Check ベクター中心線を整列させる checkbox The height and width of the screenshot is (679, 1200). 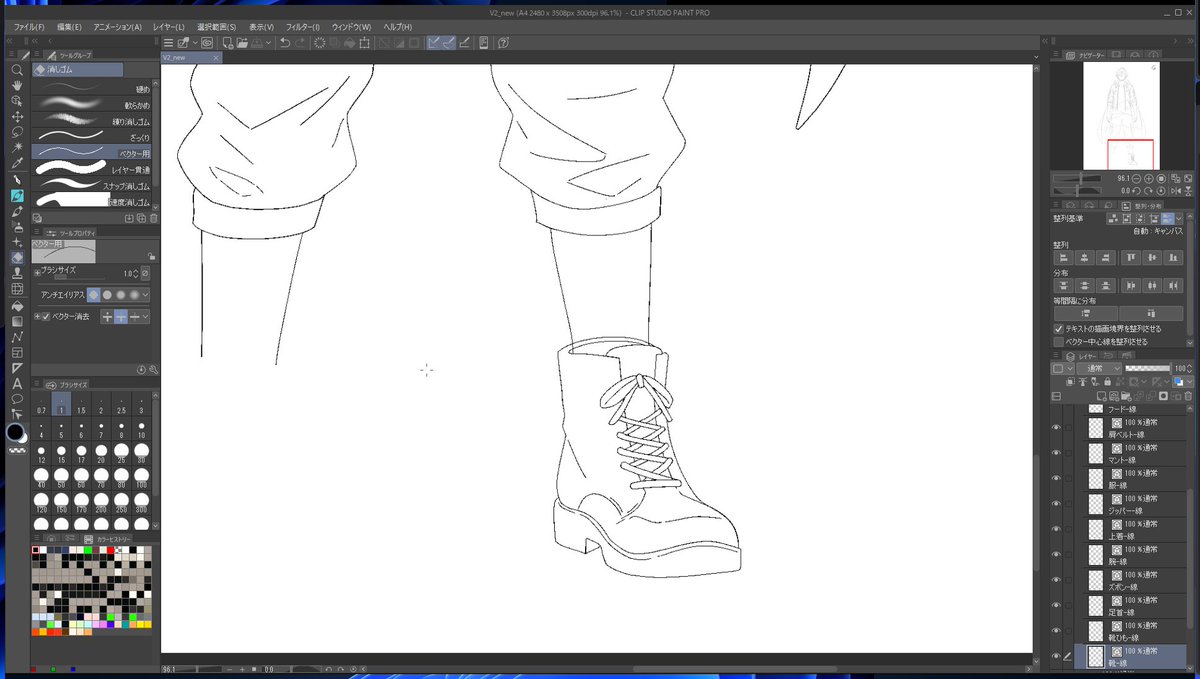pos(1059,342)
